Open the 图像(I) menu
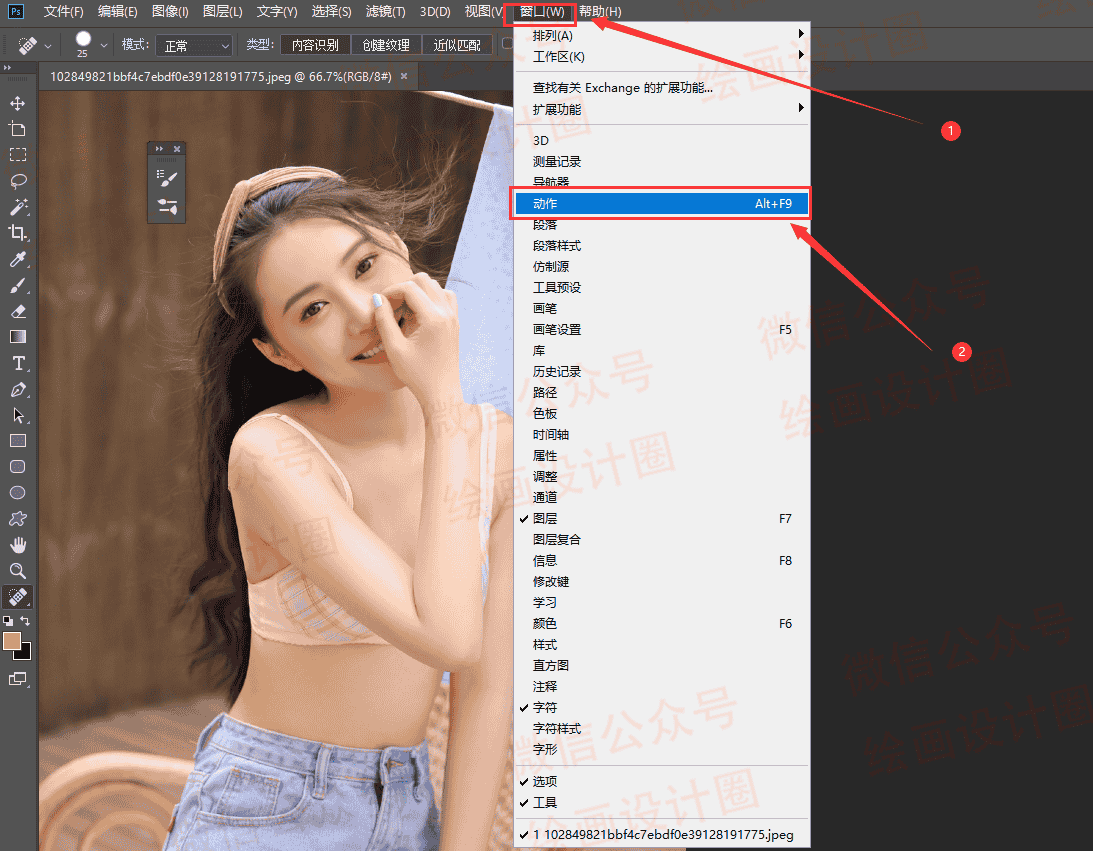1093x851 pixels. (x=170, y=12)
